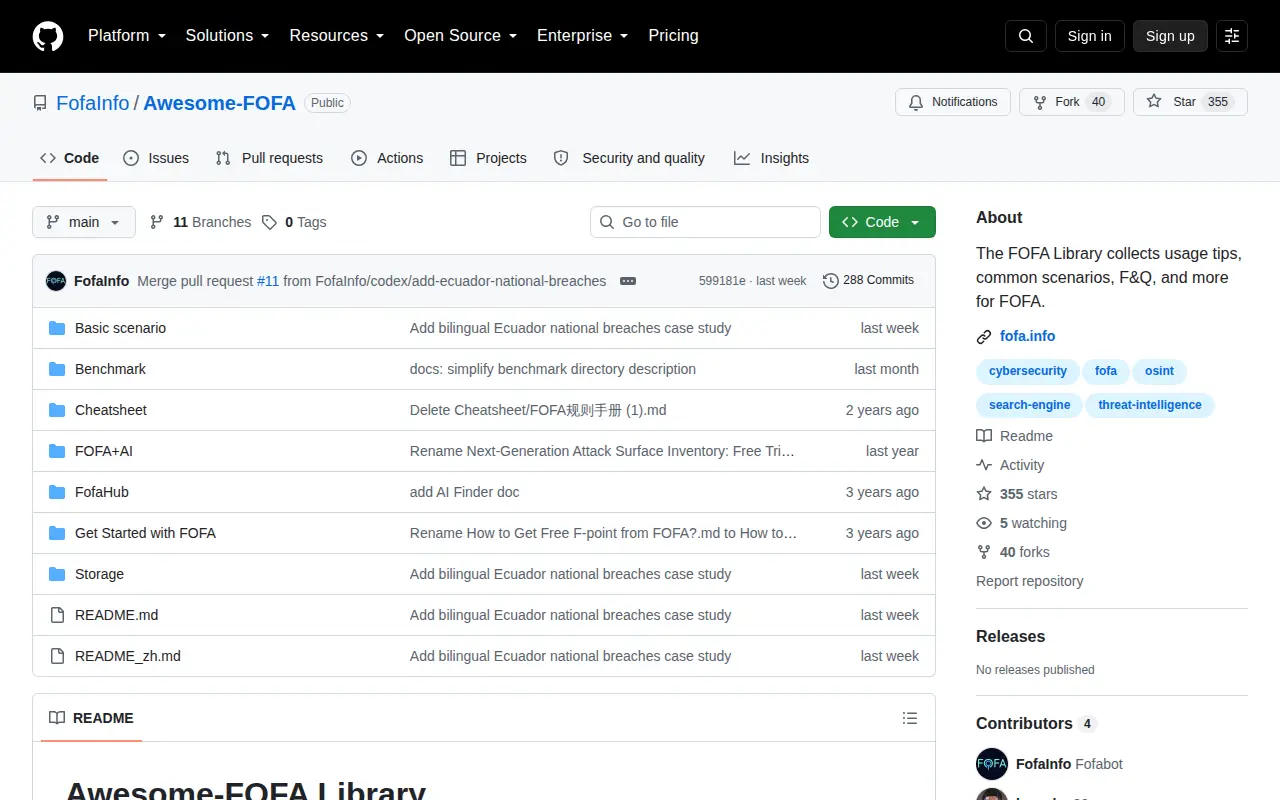Open the README_zh.md file

pyautogui.click(x=128, y=656)
